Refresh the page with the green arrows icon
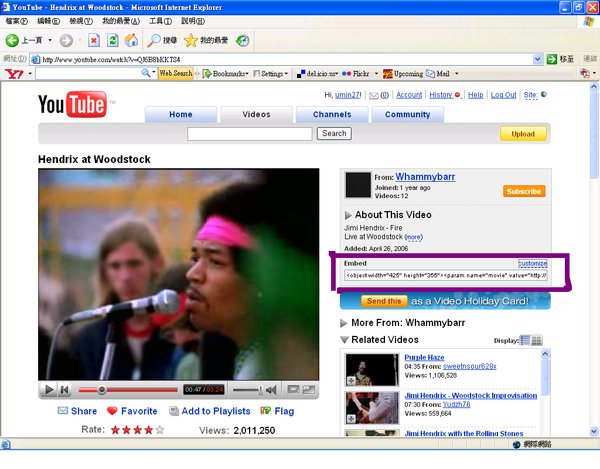This screenshot has height=469, width=600. point(112,40)
